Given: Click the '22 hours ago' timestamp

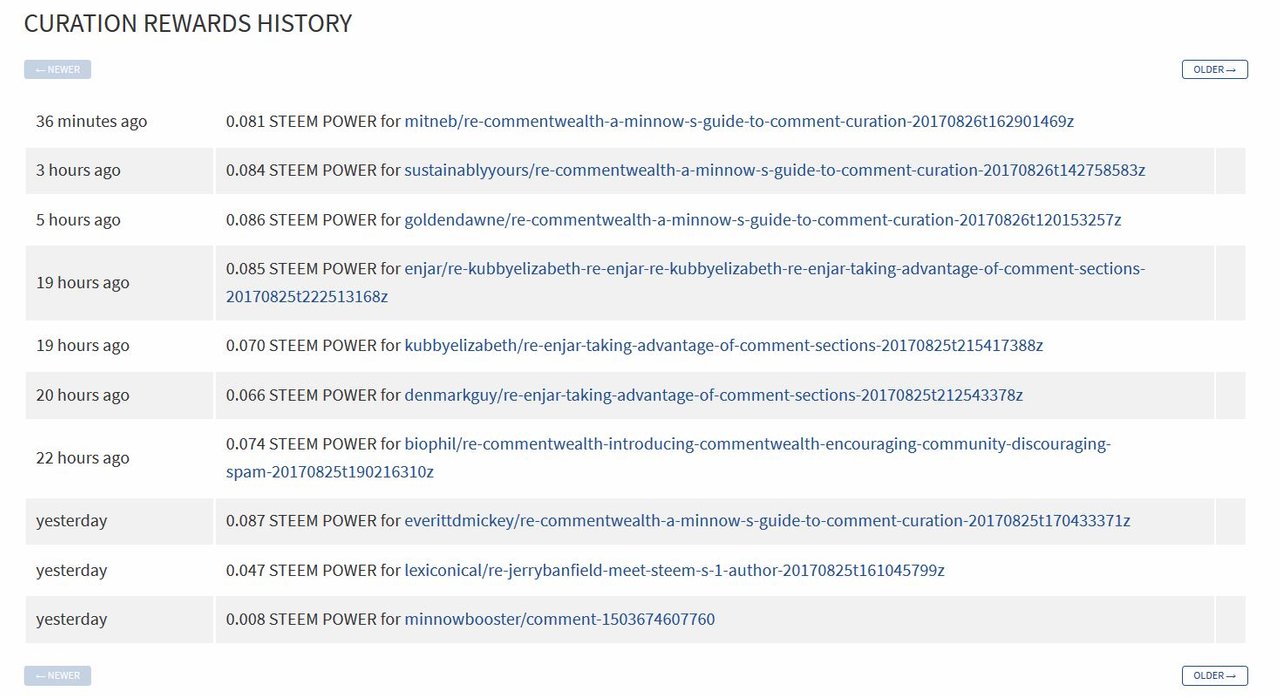Looking at the screenshot, I should [x=82, y=458].
